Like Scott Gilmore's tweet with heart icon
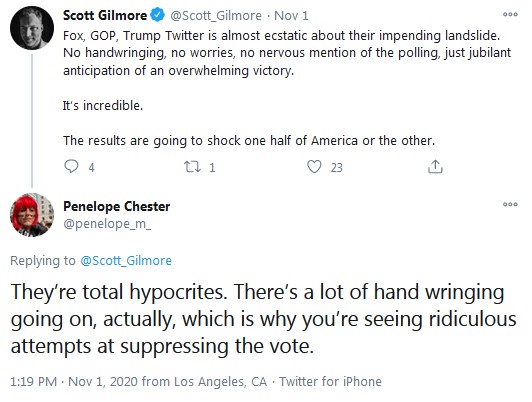532x402 pixels. pyautogui.click(x=314, y=167)
